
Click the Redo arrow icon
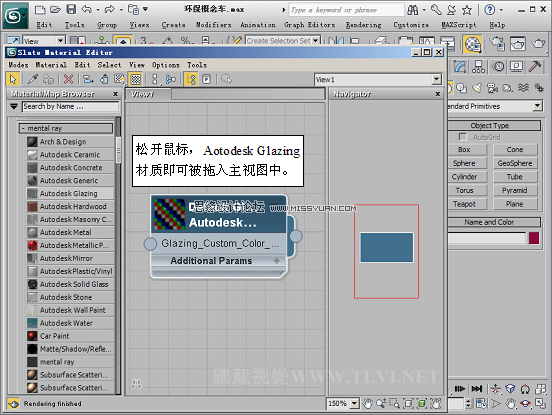pyautogui.click(x=110, y=10)
